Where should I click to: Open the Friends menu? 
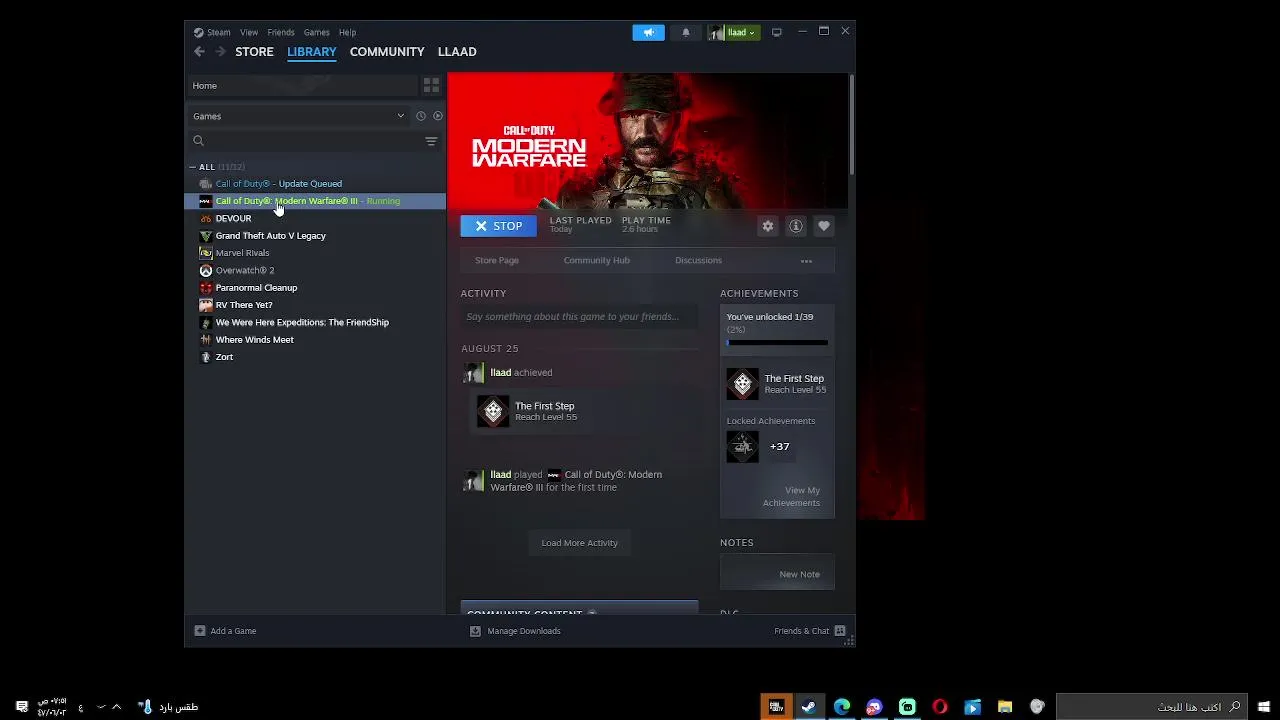click(x=281, y=32)
